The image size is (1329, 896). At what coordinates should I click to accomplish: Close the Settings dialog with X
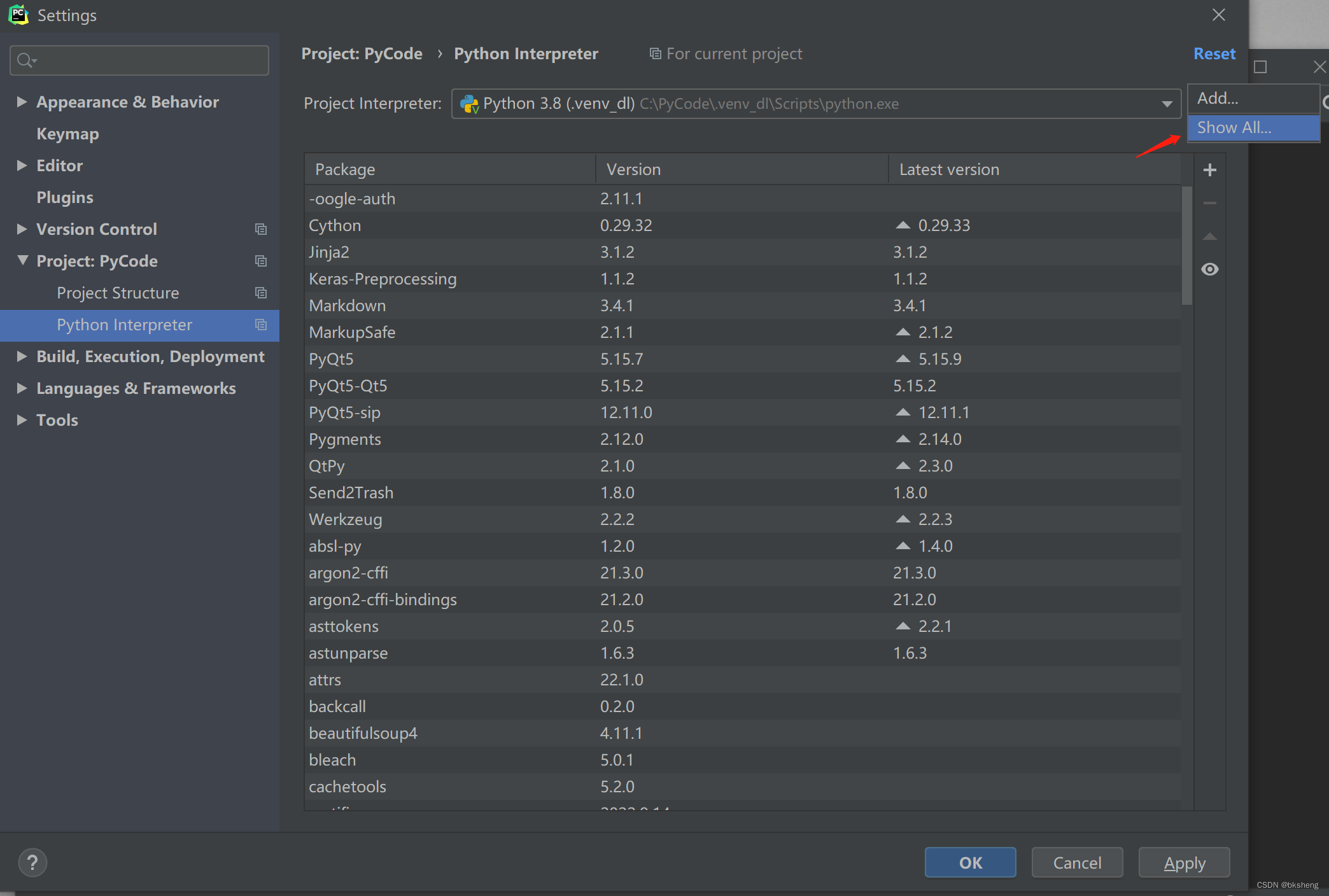[1219, 15]
